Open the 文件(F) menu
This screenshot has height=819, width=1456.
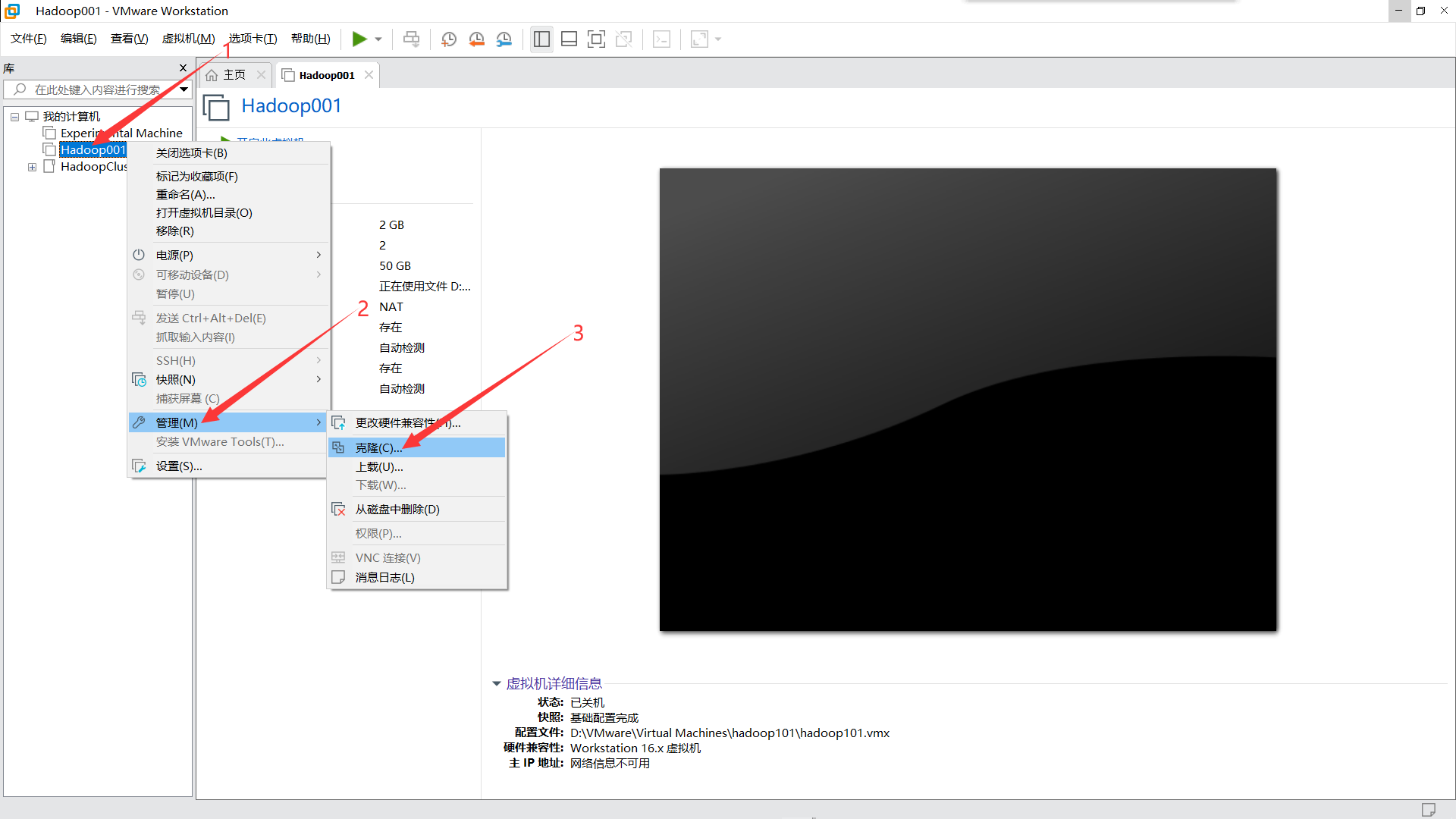coord(29,39)
